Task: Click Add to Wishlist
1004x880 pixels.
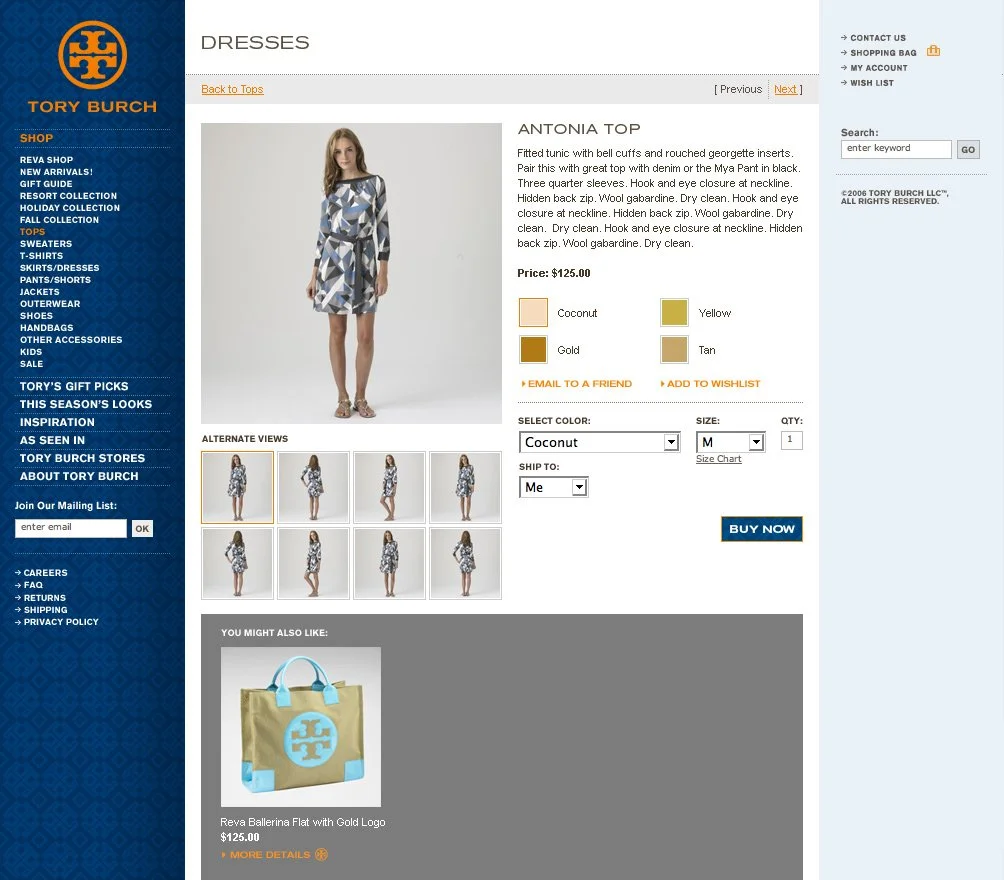Action: pyautogui.click(x=710, y=384)
